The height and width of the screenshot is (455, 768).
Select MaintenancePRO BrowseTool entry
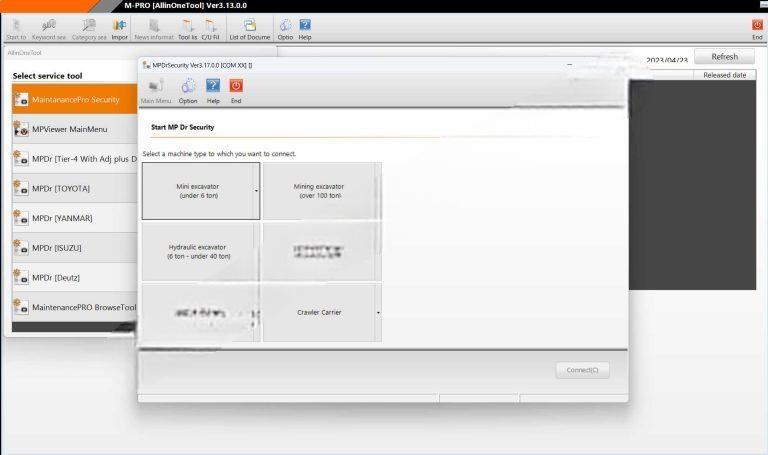click(74, 307)
